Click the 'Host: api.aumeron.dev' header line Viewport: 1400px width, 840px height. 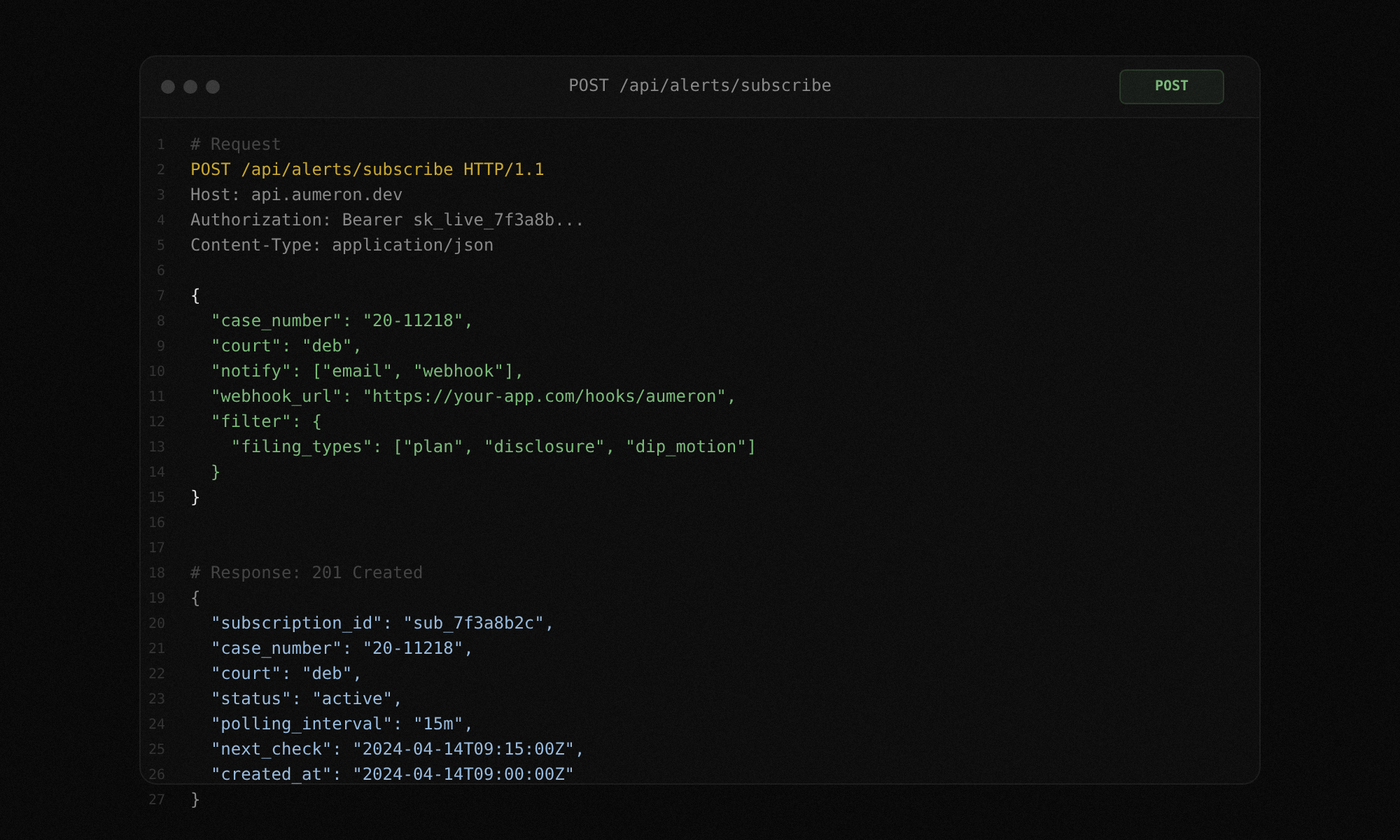click(x=296, y=195)
